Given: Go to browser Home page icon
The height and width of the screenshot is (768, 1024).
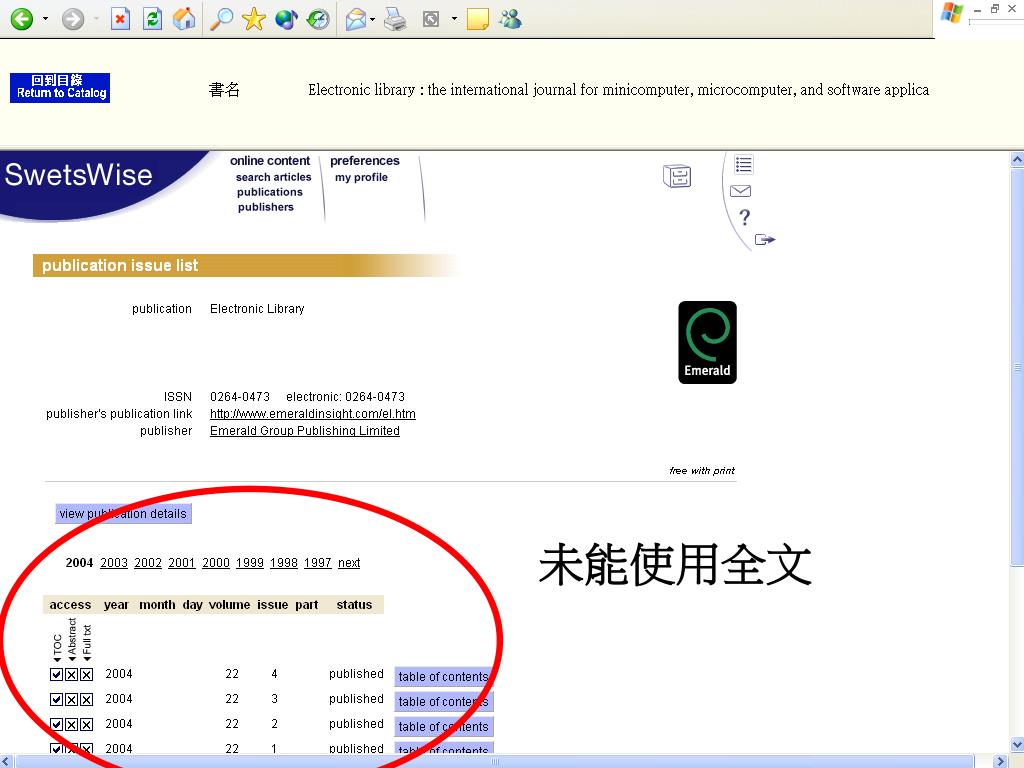Looking at the screenshot, I should 184,19.
